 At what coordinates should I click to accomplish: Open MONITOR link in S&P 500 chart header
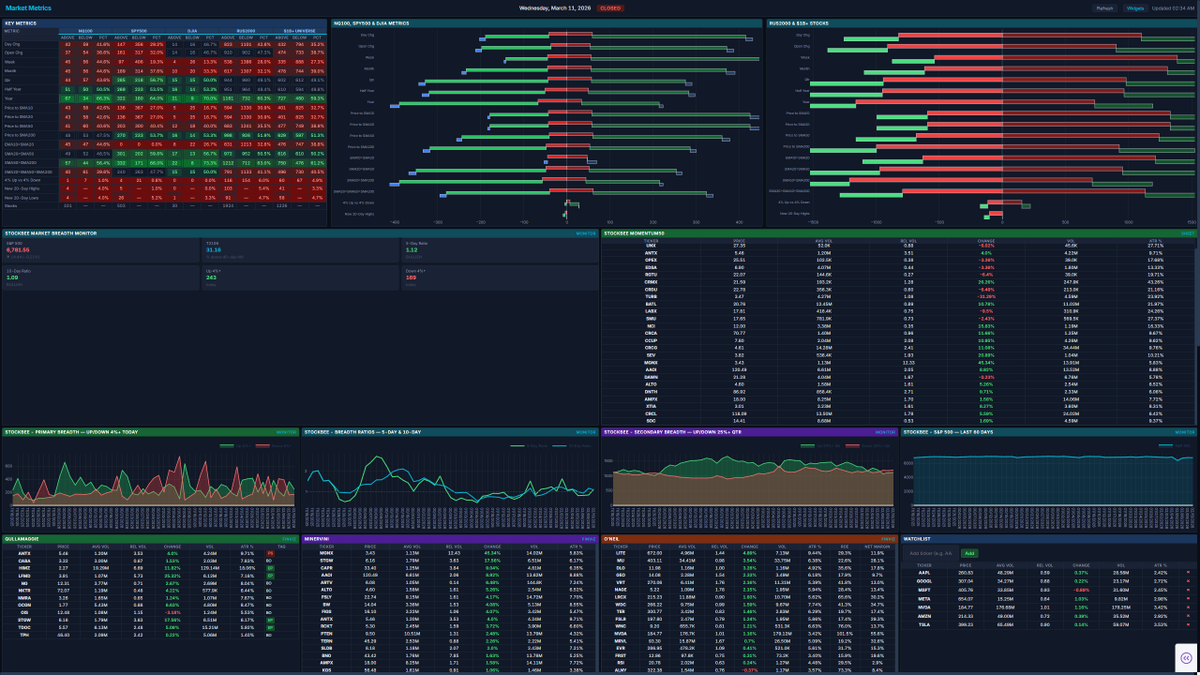coord(1185,433)
